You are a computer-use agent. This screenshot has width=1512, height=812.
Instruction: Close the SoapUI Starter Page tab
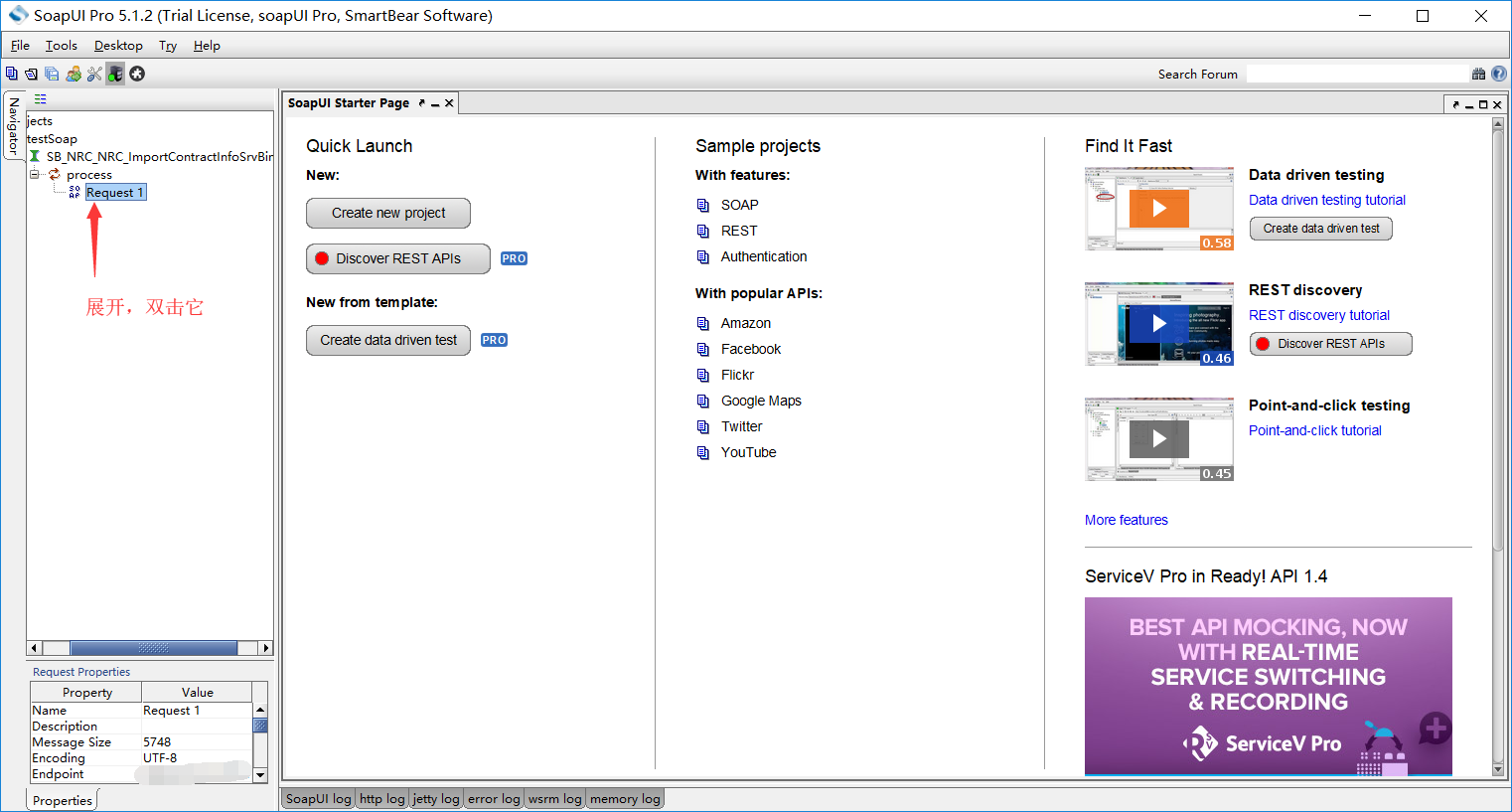pos(449,103)
